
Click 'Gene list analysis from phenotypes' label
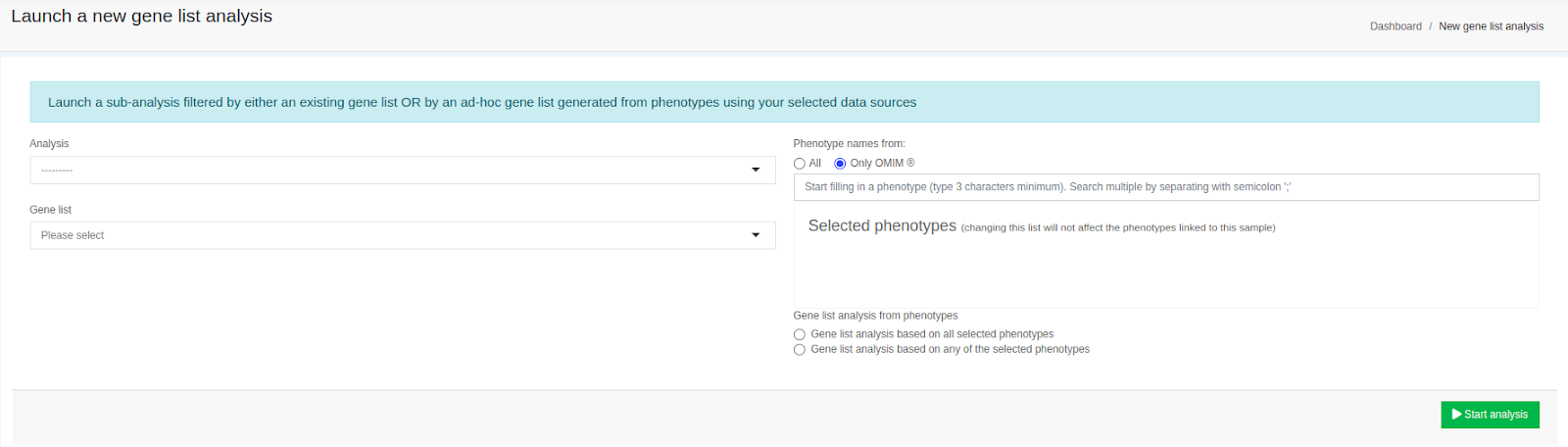[x=875, y=316]
